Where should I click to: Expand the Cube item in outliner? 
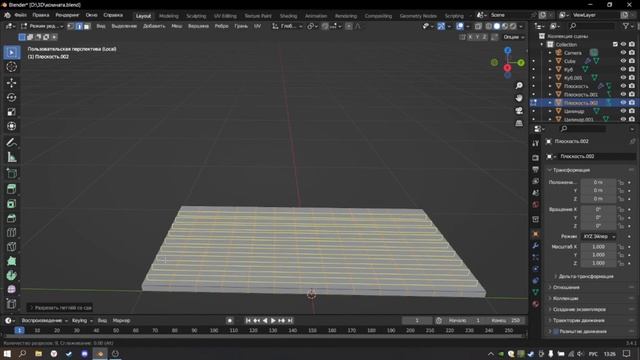550,61
